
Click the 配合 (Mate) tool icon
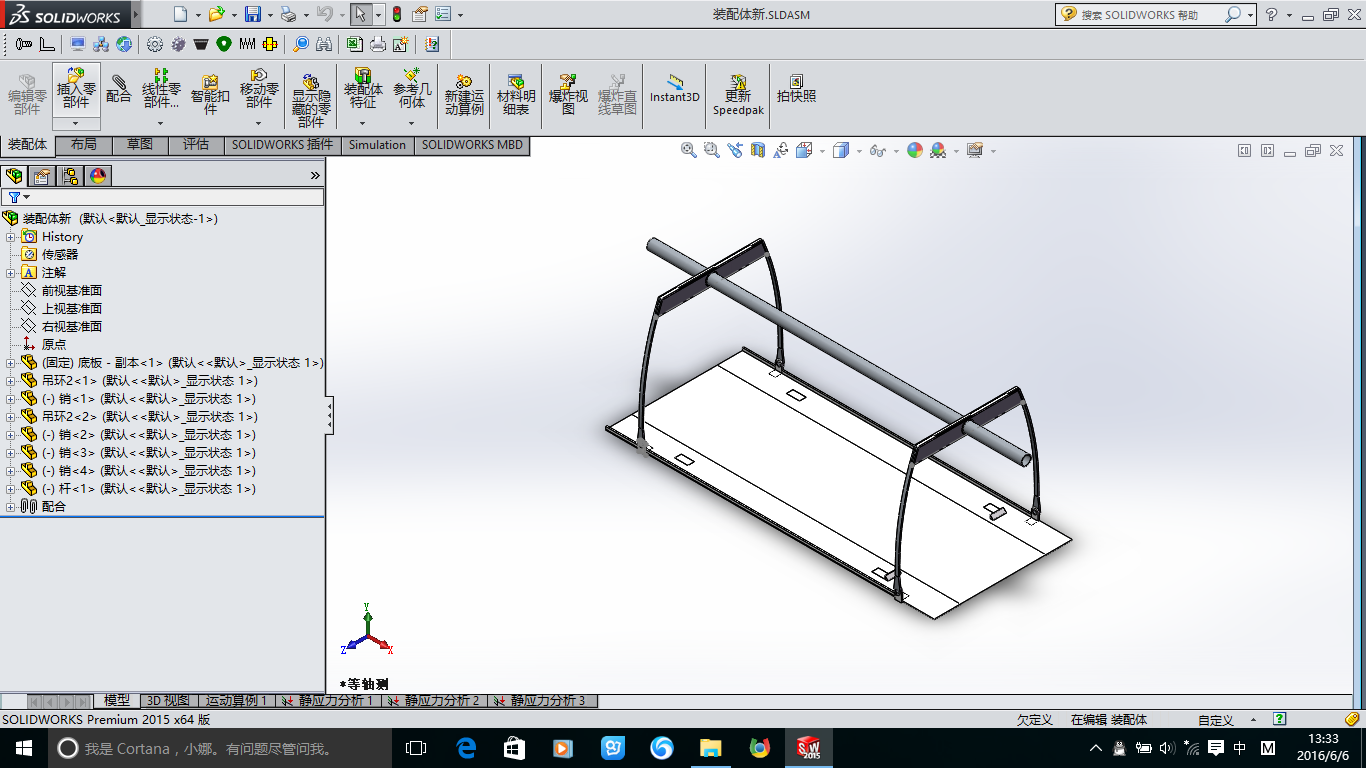119,89
